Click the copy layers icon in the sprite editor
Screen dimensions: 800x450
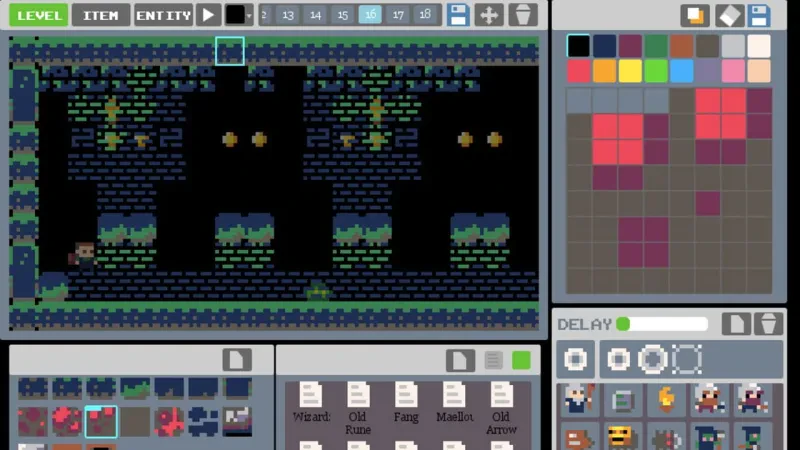(x=695, y=15)
